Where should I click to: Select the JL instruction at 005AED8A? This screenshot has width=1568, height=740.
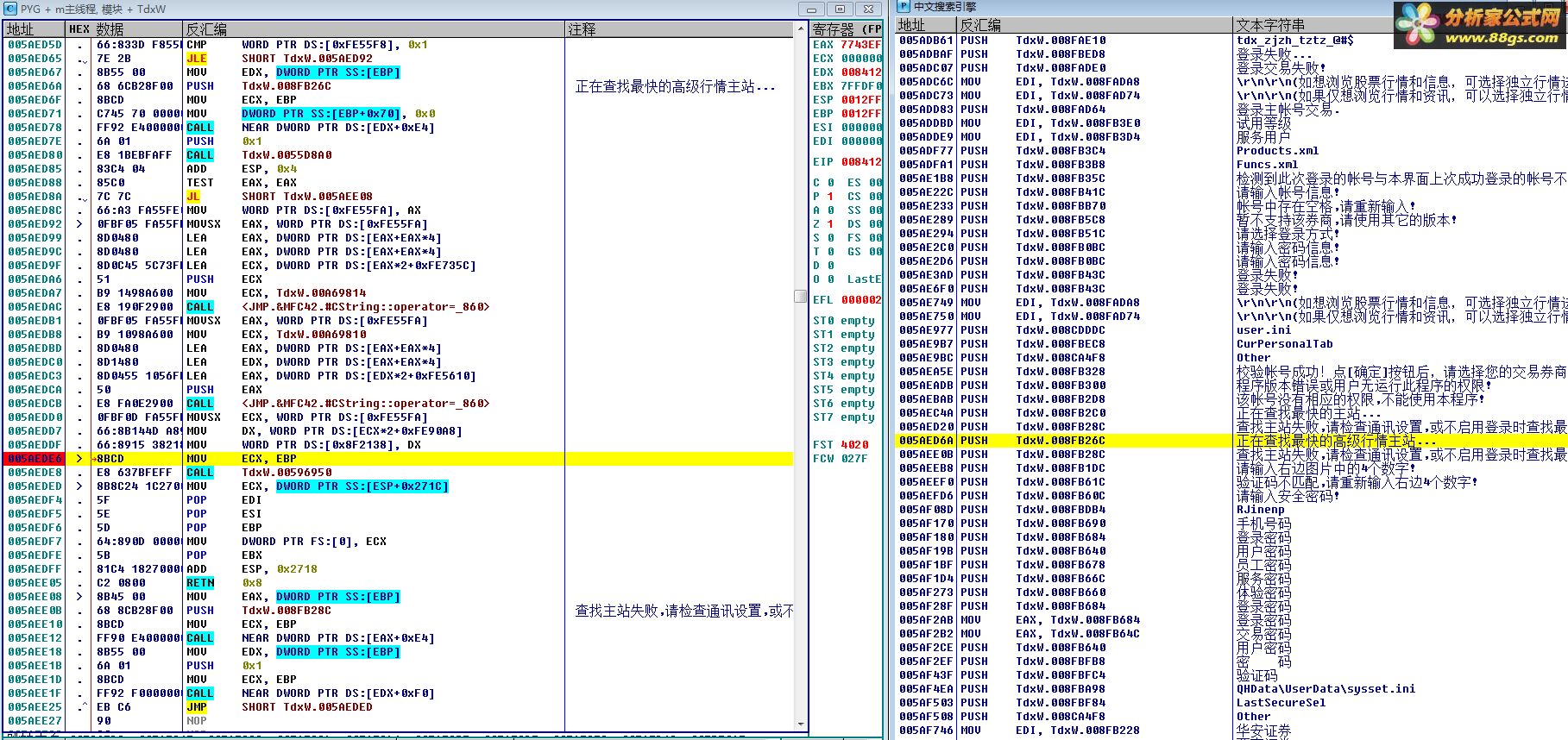click(x=399, y=197)
